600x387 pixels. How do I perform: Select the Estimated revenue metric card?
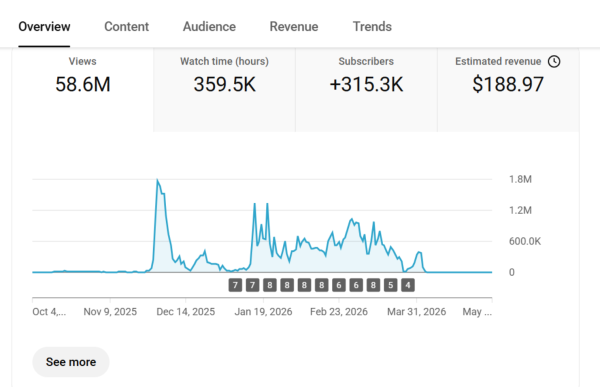click(508, 90)
